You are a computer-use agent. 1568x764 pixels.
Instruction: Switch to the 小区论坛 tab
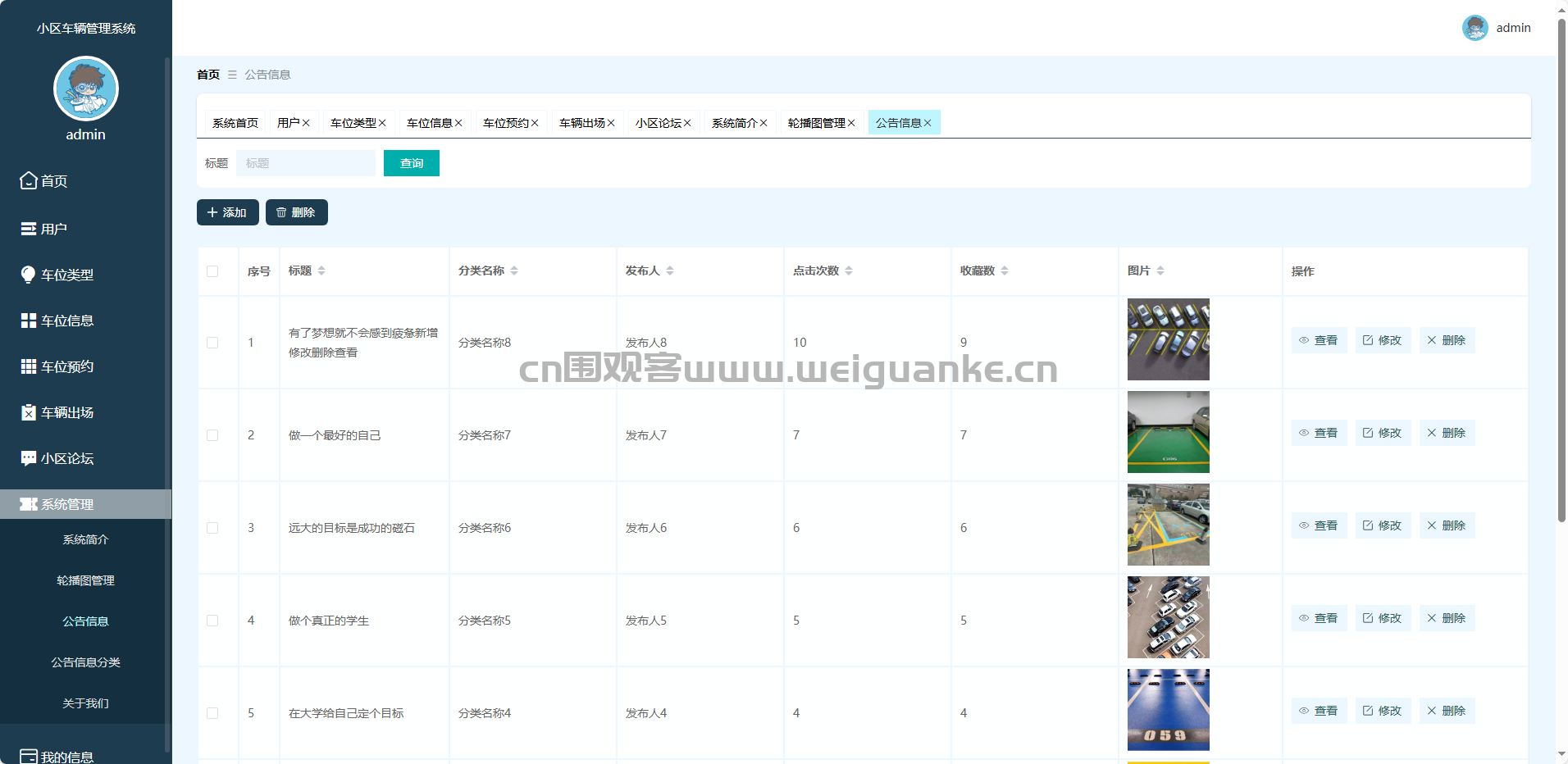coord(658,123)
